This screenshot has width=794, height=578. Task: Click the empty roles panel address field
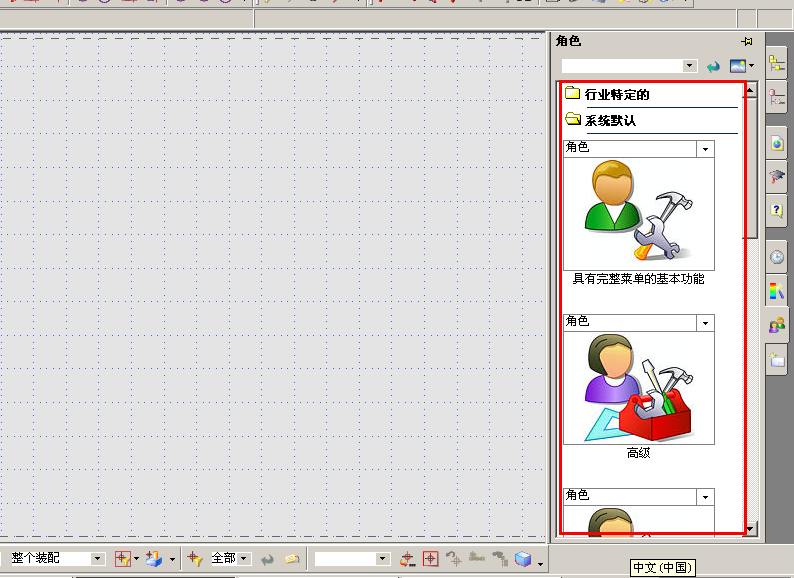click(622, 66)
